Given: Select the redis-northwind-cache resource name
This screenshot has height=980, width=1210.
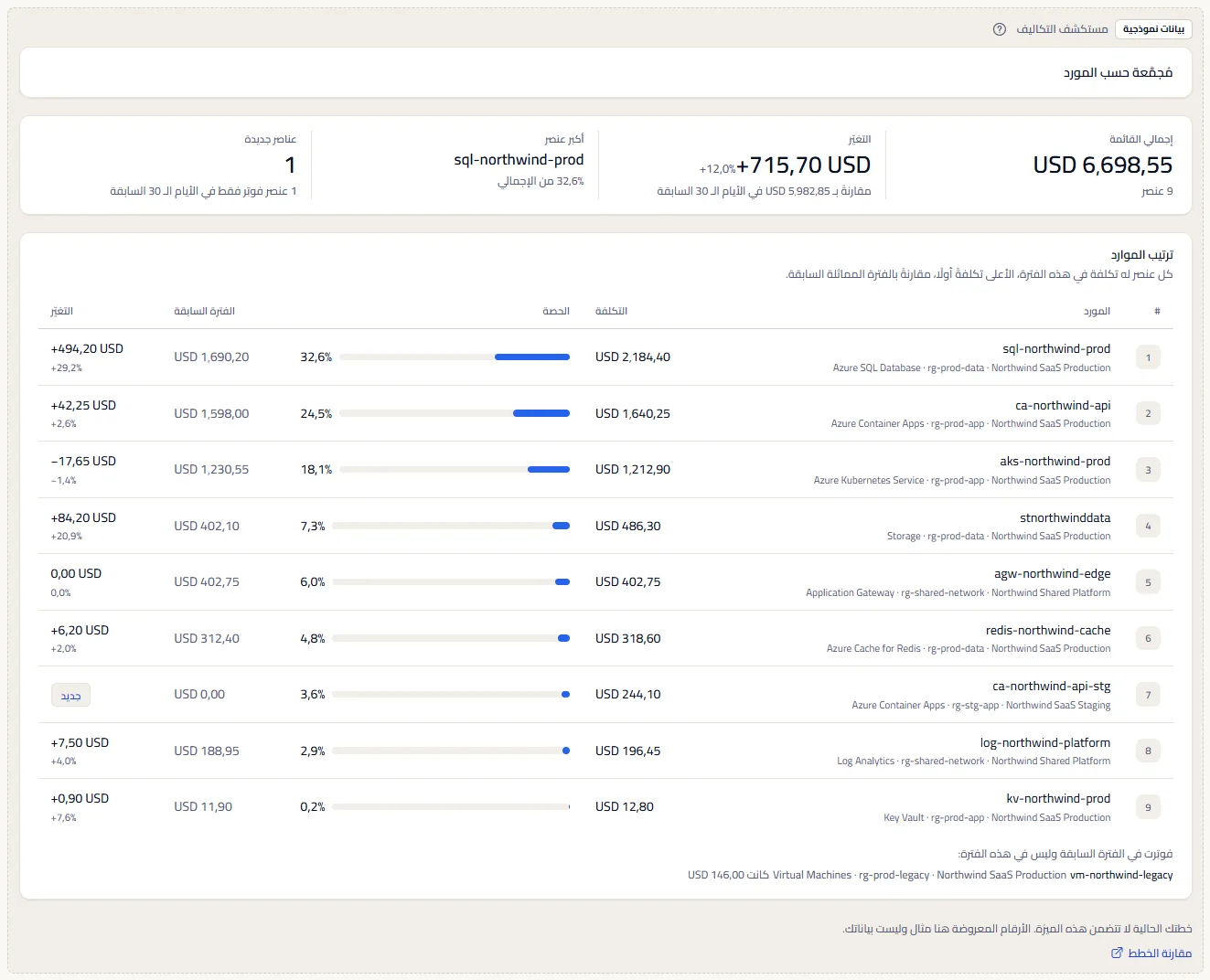Looking at the screenshot, I should 1048,630.
